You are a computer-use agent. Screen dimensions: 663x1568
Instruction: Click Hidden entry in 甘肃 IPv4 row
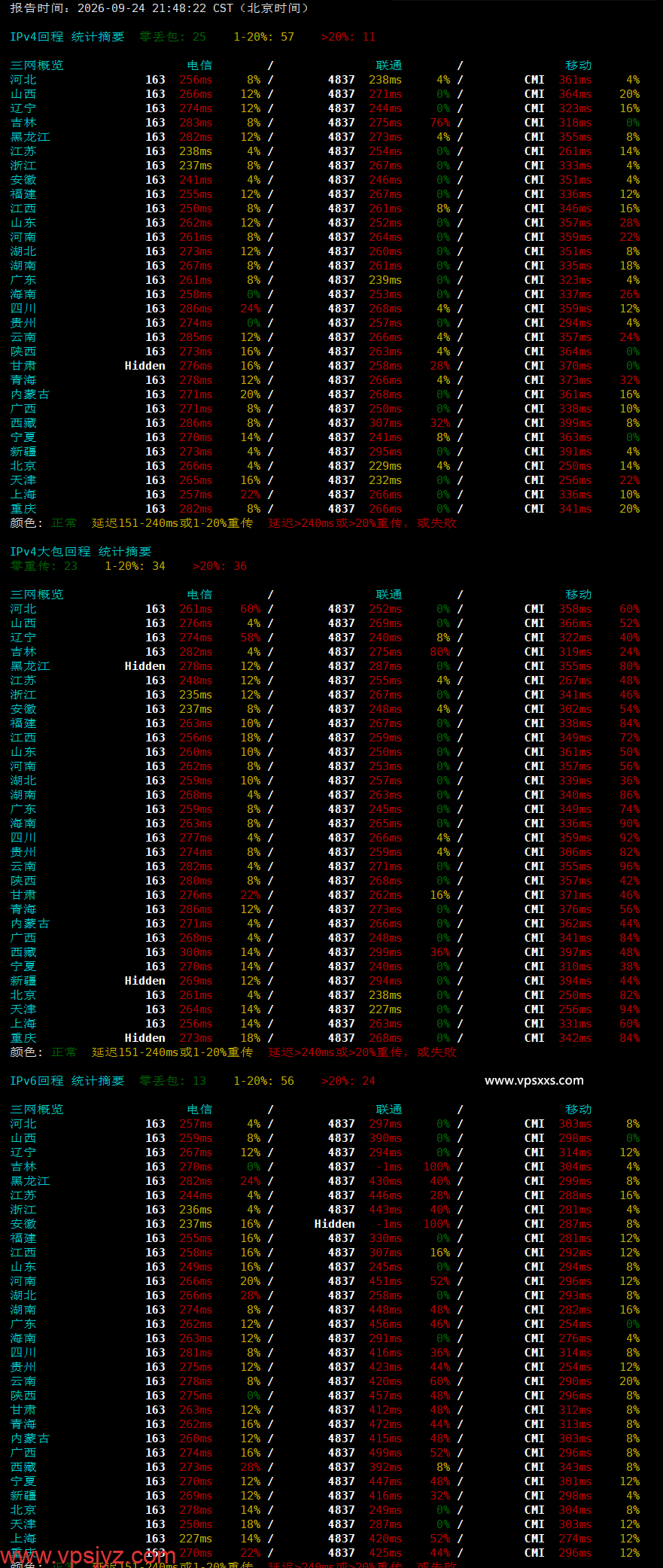[144, 366]
